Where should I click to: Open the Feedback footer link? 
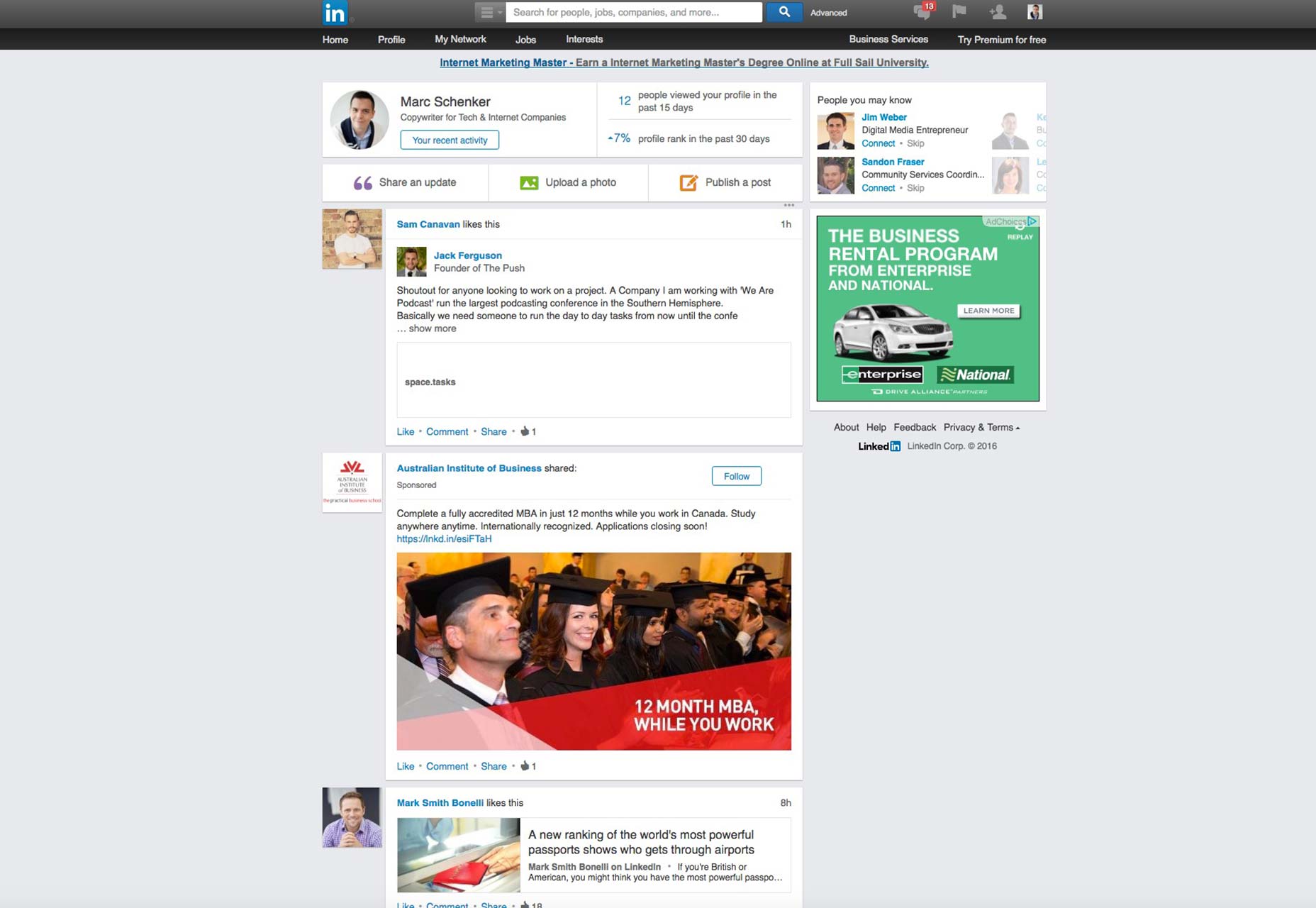(x=915, y=427)
